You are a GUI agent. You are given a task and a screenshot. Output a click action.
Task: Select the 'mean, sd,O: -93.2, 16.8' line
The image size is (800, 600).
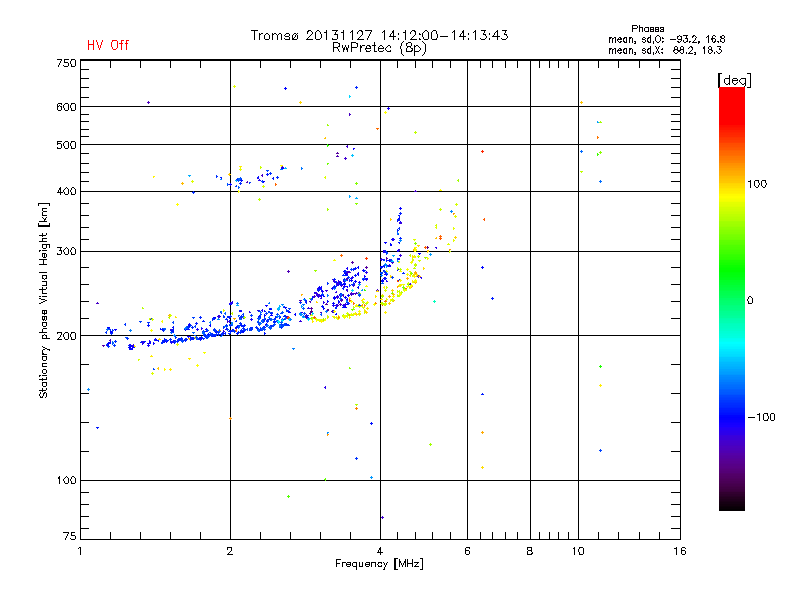[x=666, y=39]
